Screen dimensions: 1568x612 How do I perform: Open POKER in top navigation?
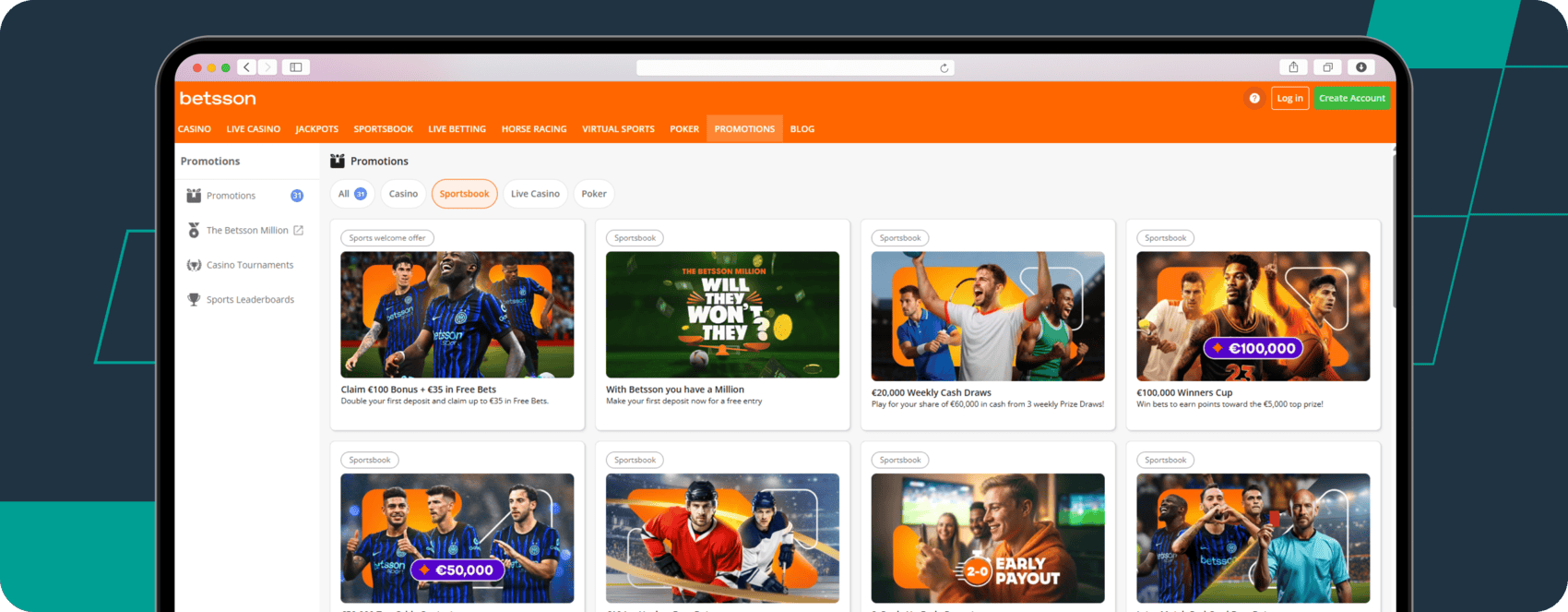click(684, 129)
